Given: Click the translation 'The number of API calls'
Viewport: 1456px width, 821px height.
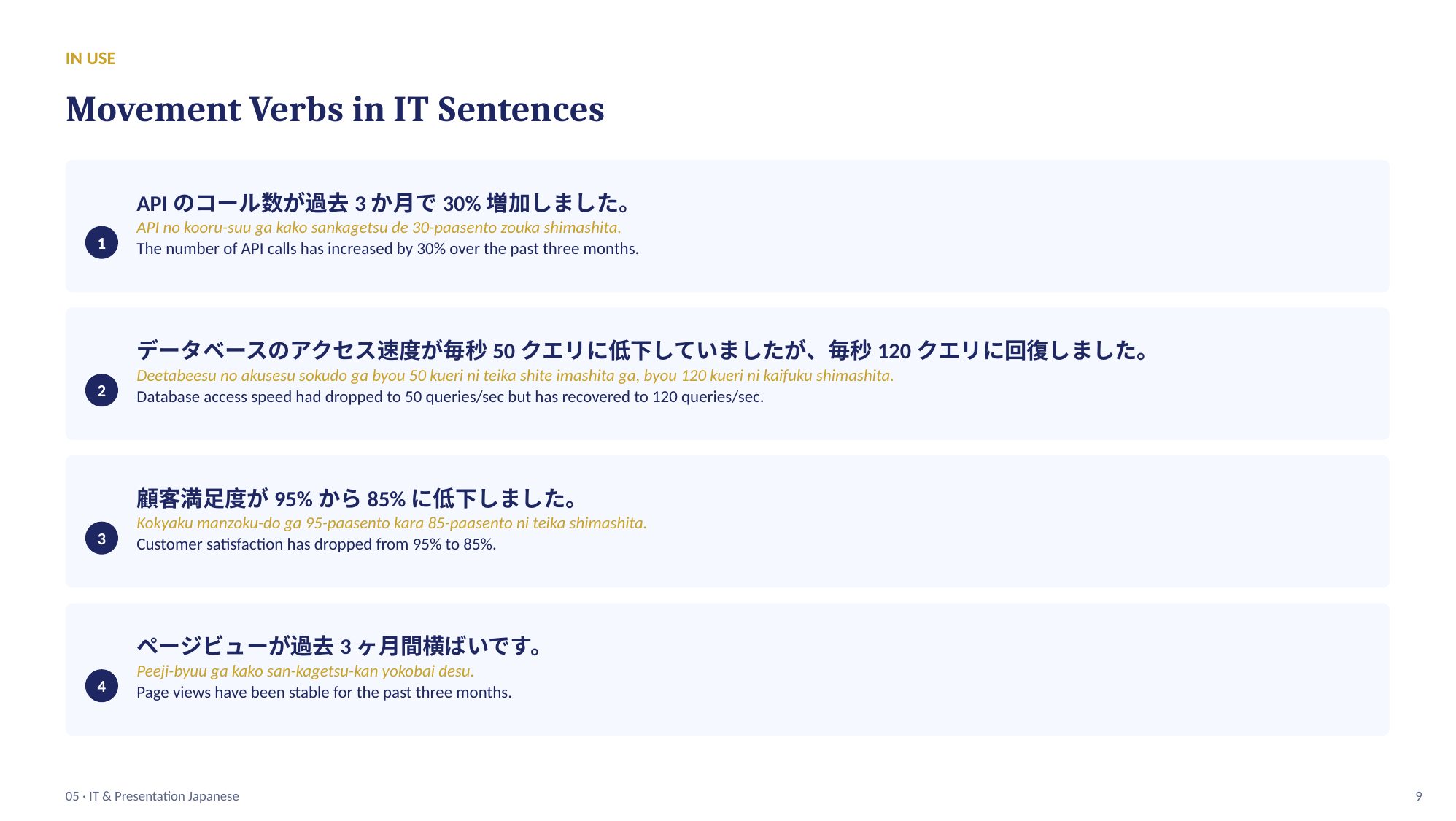Looking at the screenshot, I should click(x=387, y=249).
